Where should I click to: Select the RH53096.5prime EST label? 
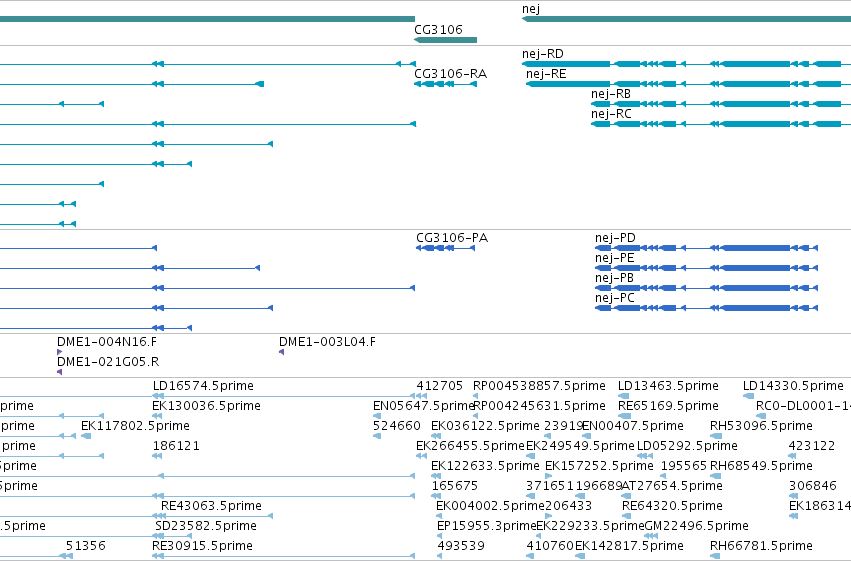coord(761,426)
